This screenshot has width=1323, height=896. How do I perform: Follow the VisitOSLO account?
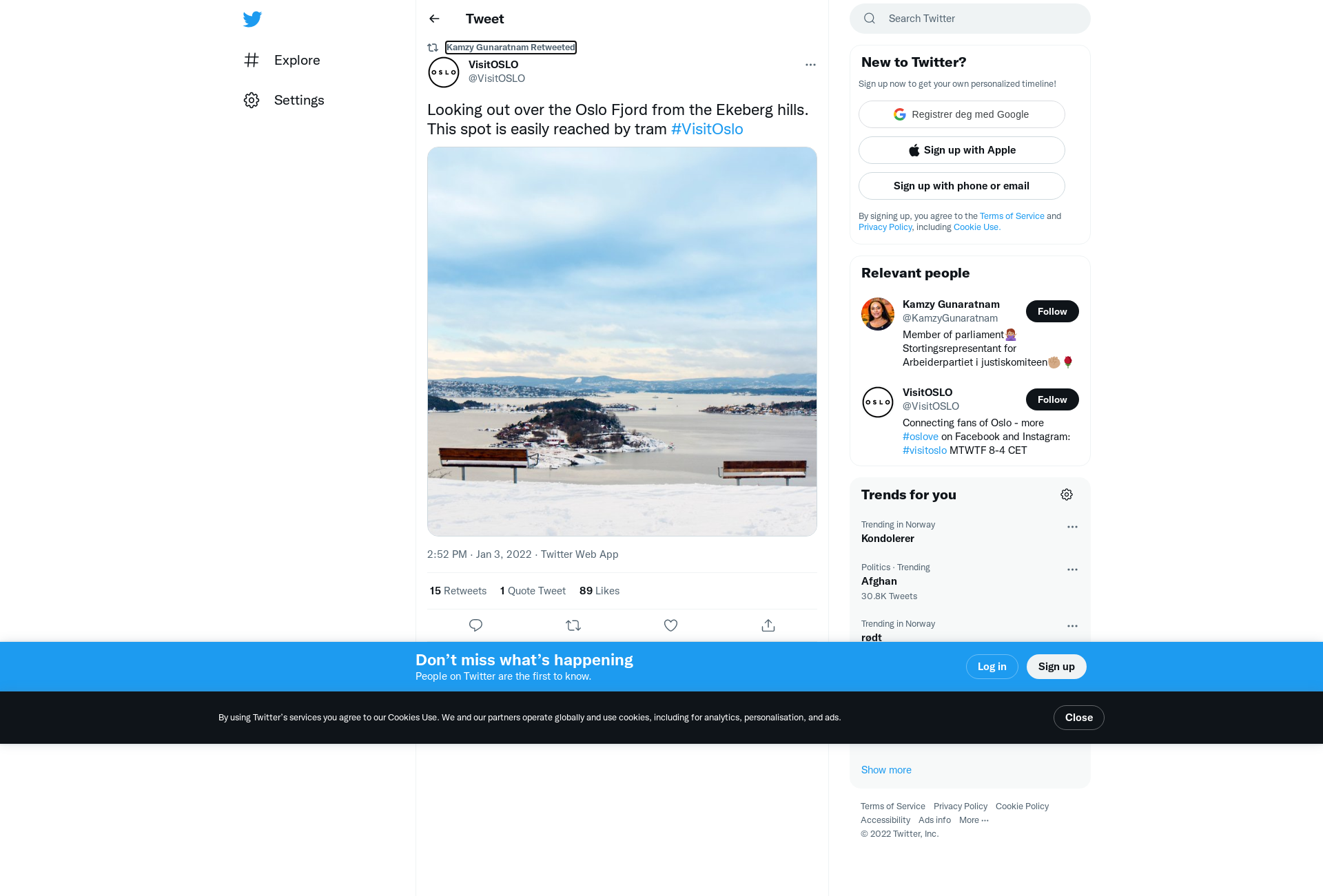pyautogui.click(x=1052, y=399)
